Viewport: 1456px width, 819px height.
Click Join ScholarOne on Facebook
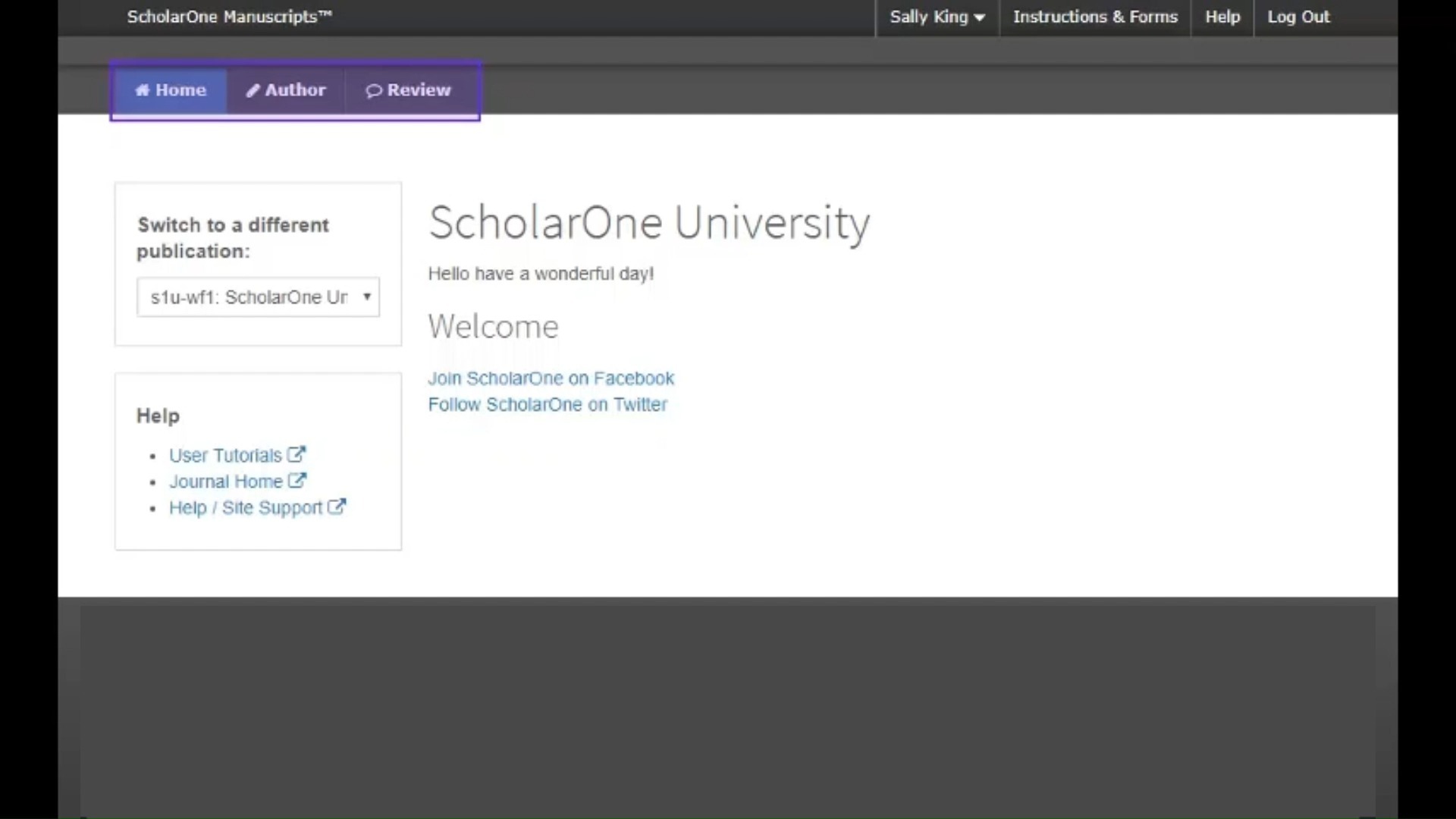pyautogui.click(x=551, y=378)
